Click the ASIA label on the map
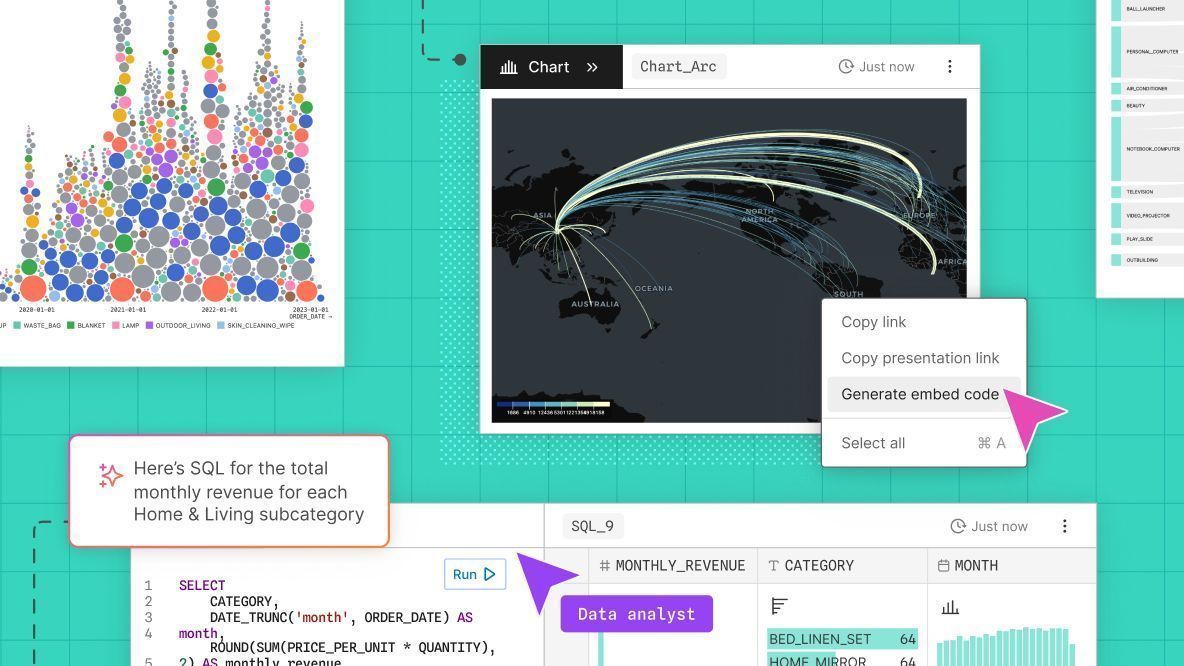 543,215
